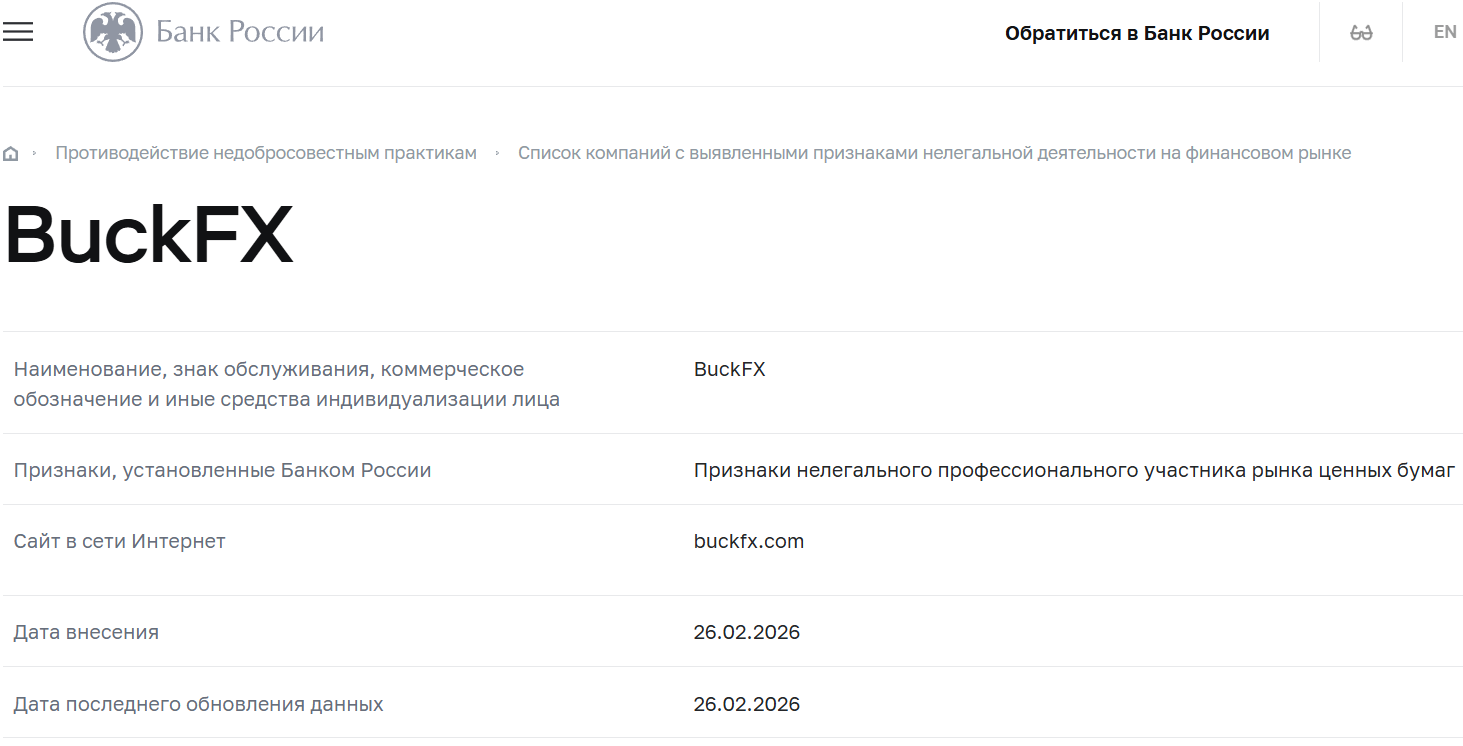Enable the English interface version
This screenshot has width=1463, height=746.
(1444, 31)
